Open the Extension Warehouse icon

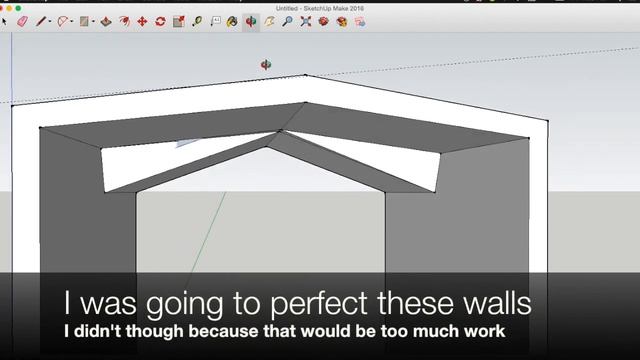click(x=342, y=21)
